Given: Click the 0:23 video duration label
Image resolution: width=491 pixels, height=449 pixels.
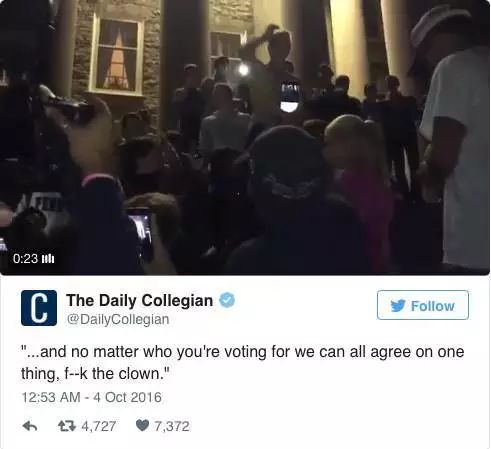Looking at the screenshot, I should tap(26, 259).
